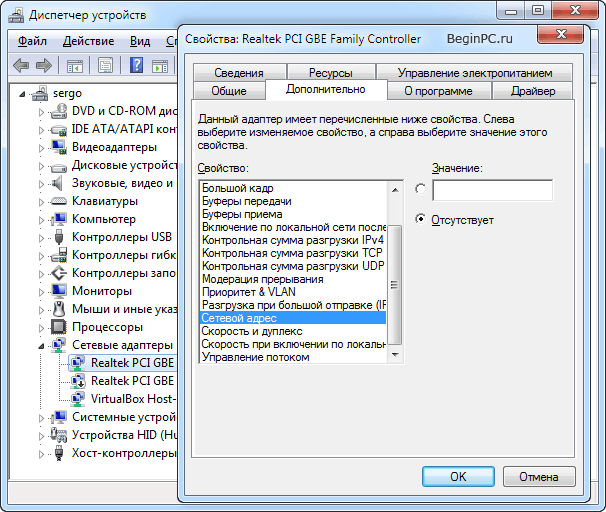Click the sergo computer root icon
Image resolution: width=606 pixels, height=512 pixels.
pyautogui.click(x=40, y=93)
